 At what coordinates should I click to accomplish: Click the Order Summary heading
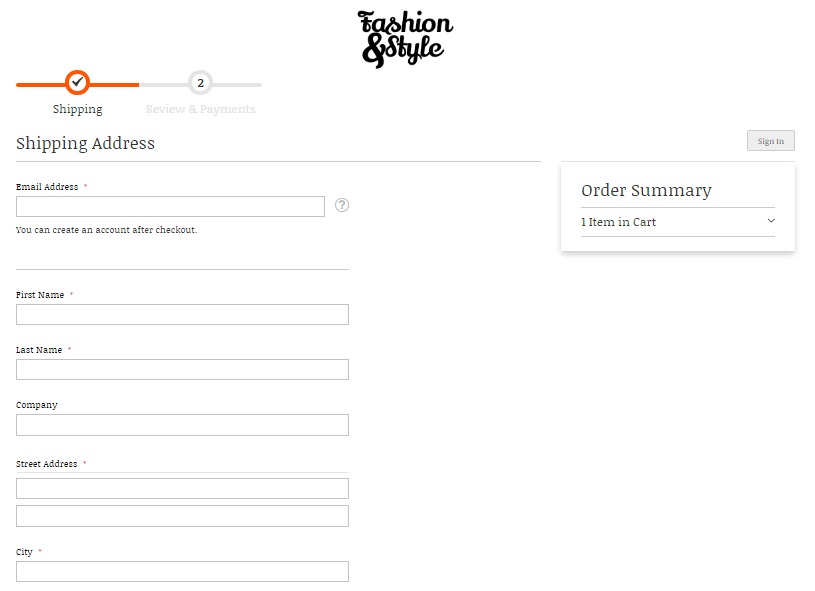coord(646,191)
